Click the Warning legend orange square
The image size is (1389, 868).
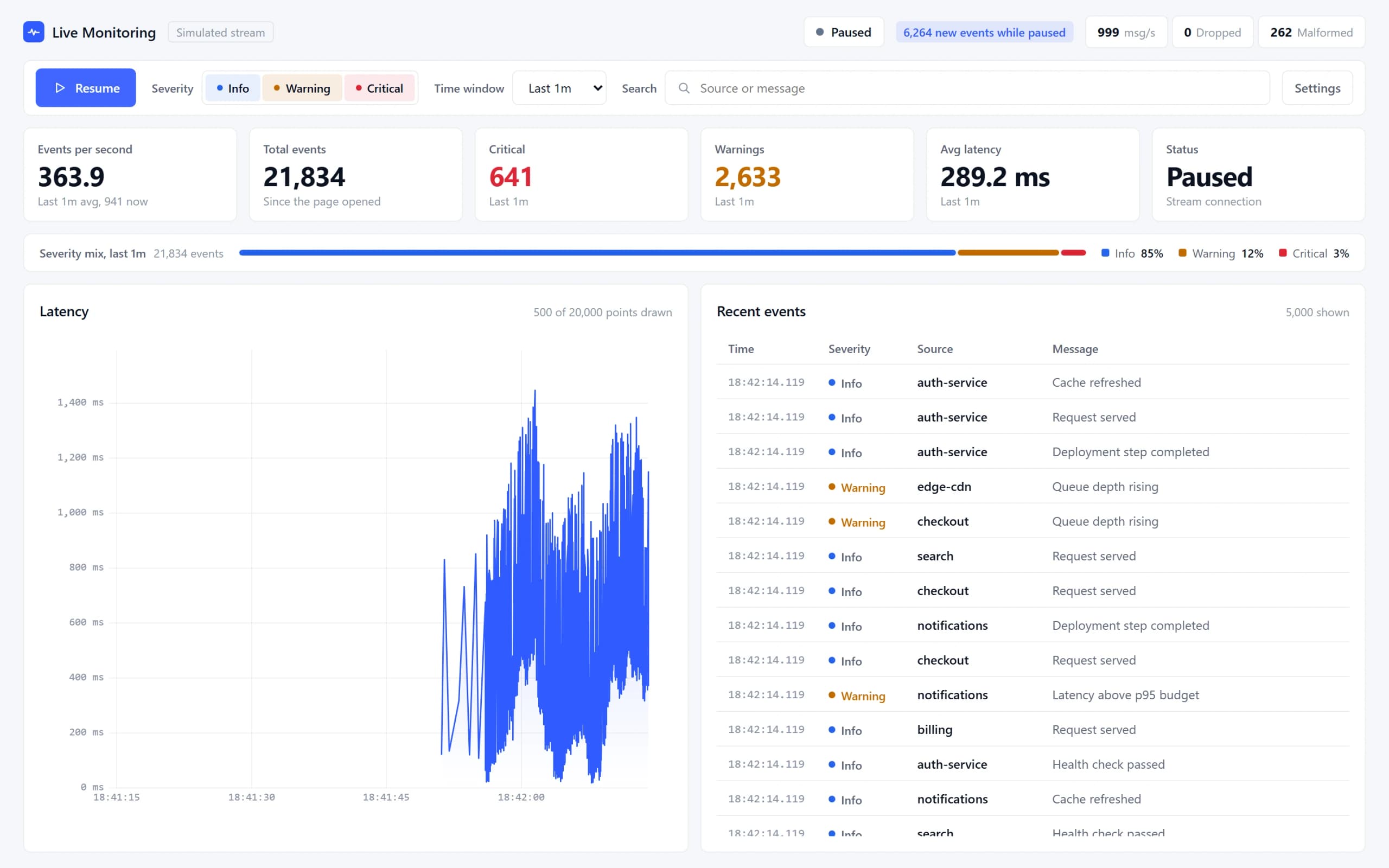click(1182, 253)
